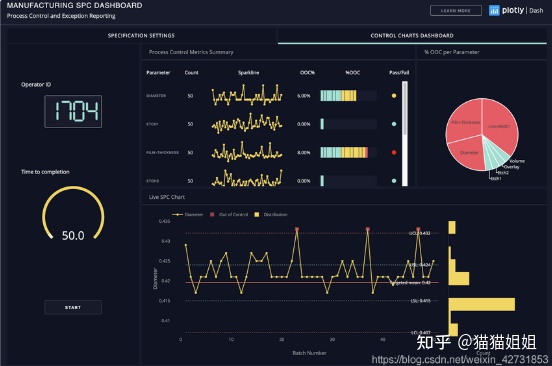The image size is (552, 366).
Task: Start the process with the START button
Action: pos(73,307)
